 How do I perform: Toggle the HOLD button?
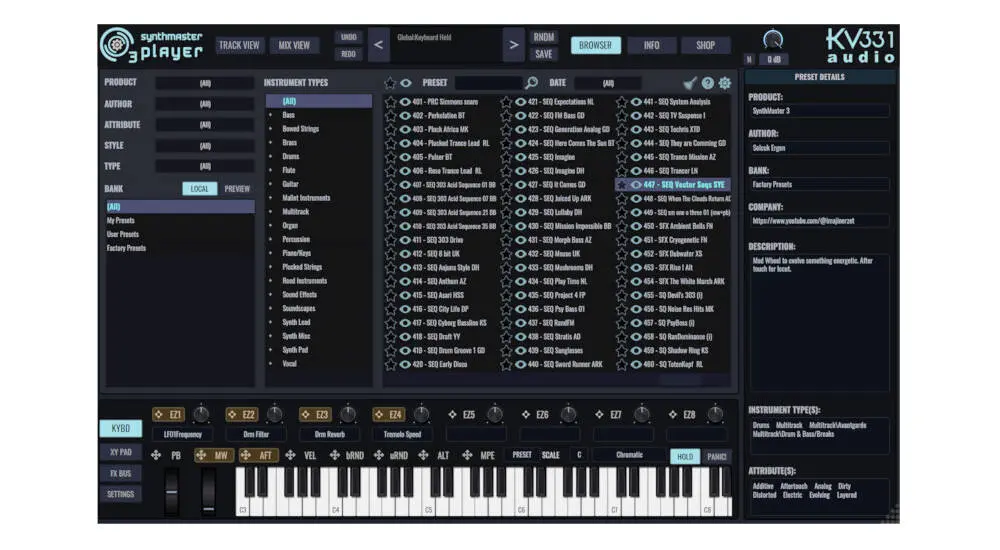click(x=684, y=456)
